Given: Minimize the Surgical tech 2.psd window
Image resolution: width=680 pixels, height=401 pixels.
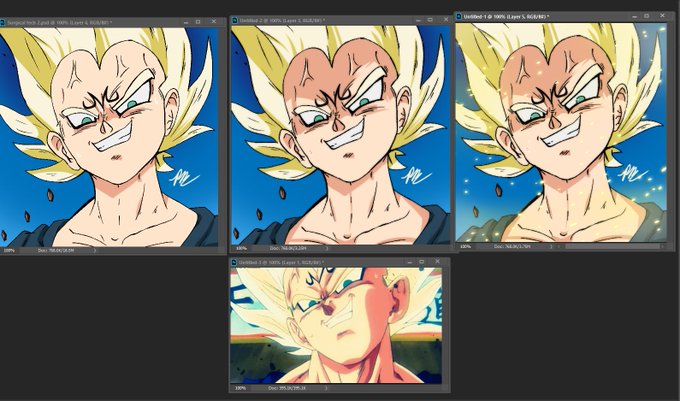Looking at the screenshot, I should pyautogui.click(x=186, y=22).
